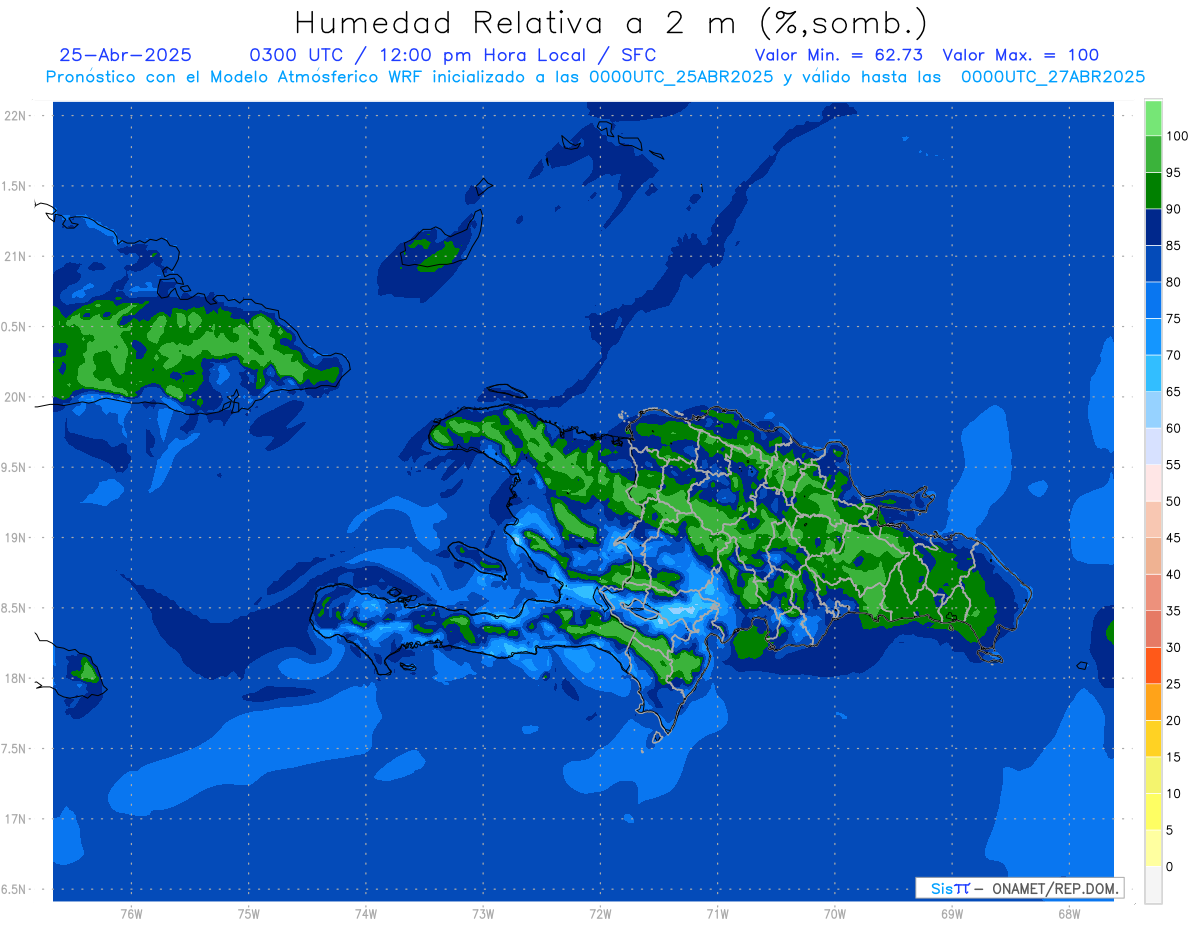
Task: Click the 68W longitude label
Action: [x=1069, y=914]
